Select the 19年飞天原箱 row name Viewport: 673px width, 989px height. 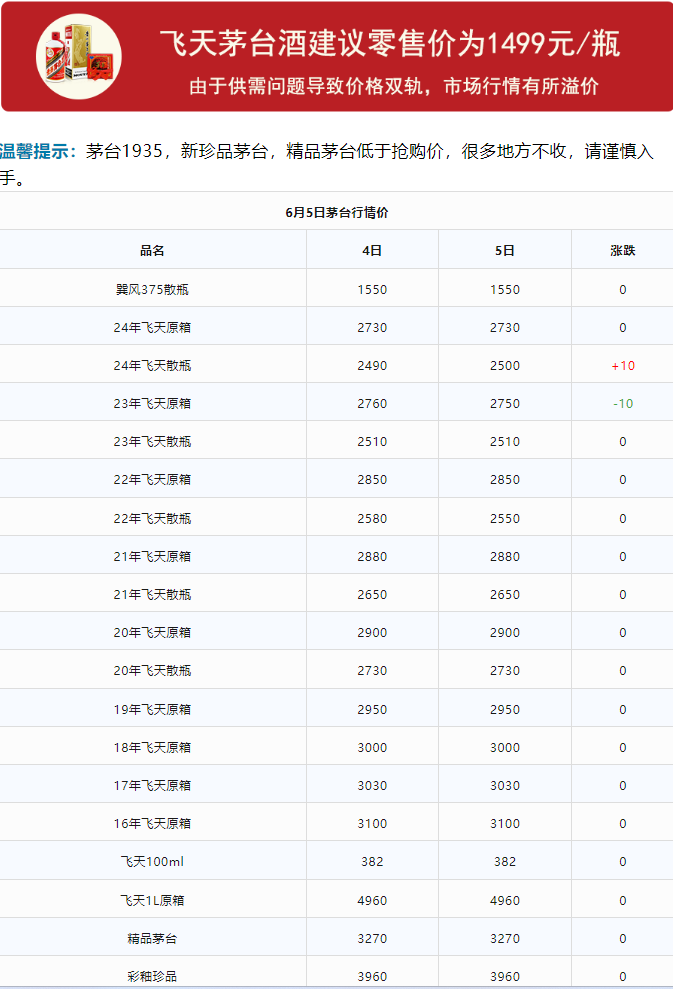click(x=152, y=710)
